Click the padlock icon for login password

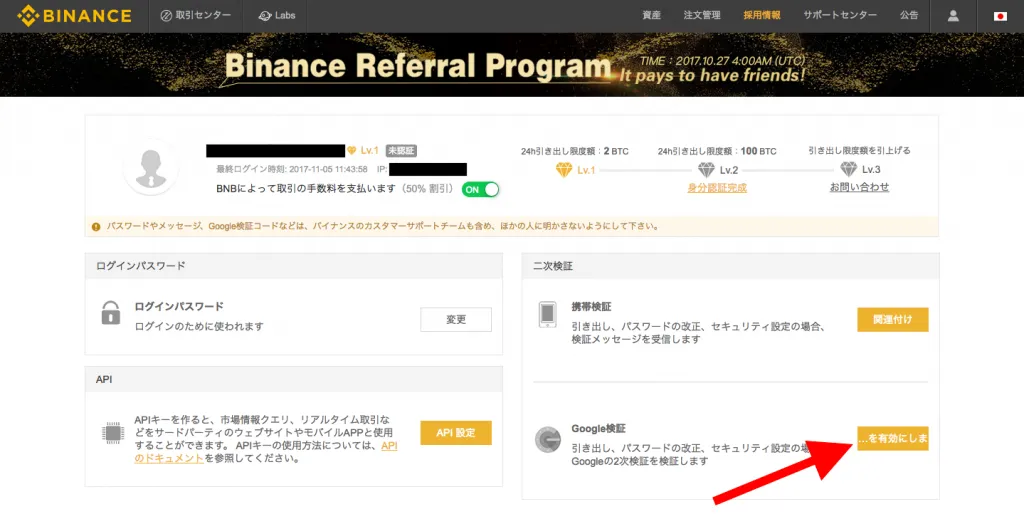(111, 313)
